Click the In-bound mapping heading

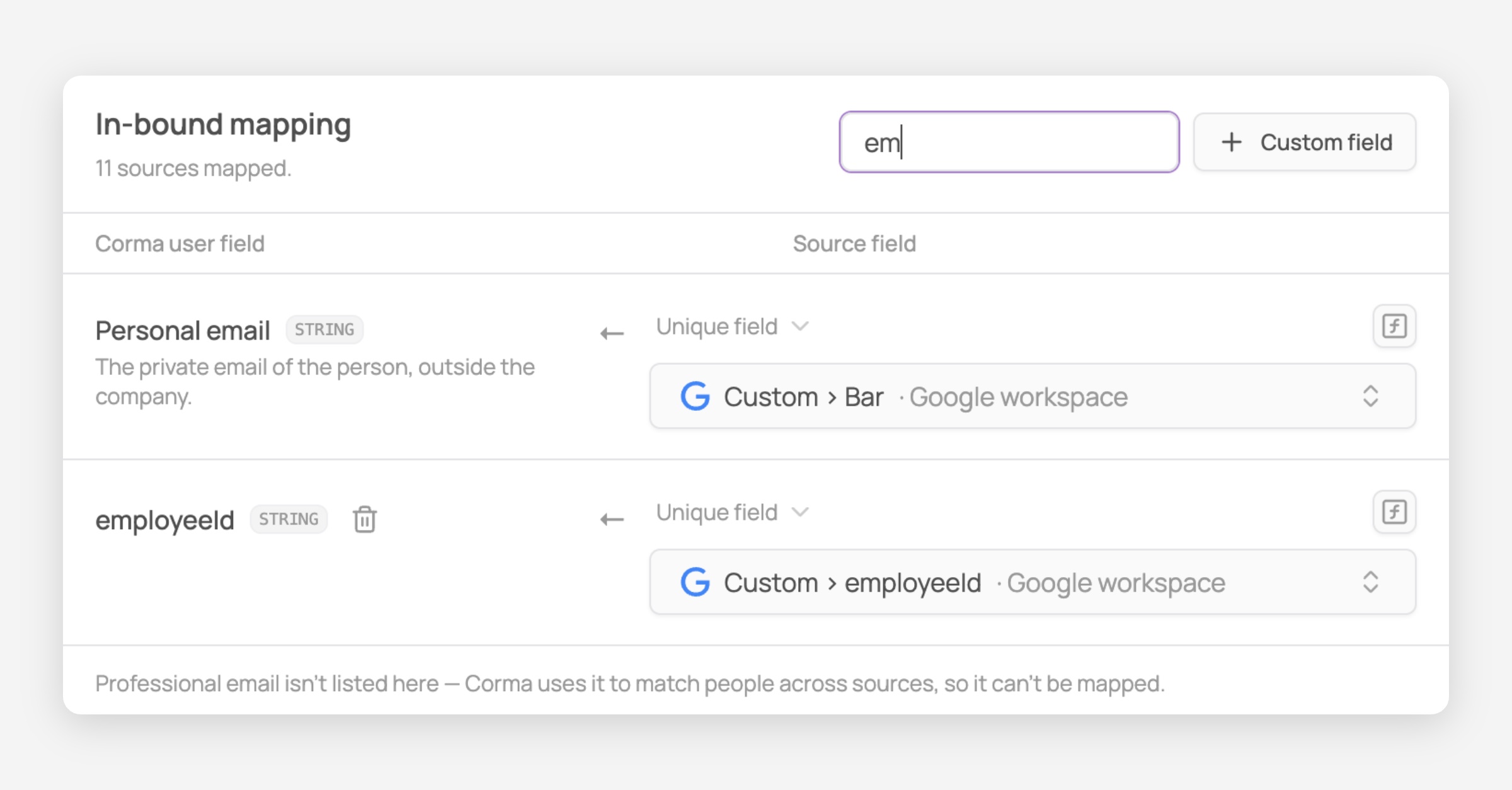pos(223,125)
